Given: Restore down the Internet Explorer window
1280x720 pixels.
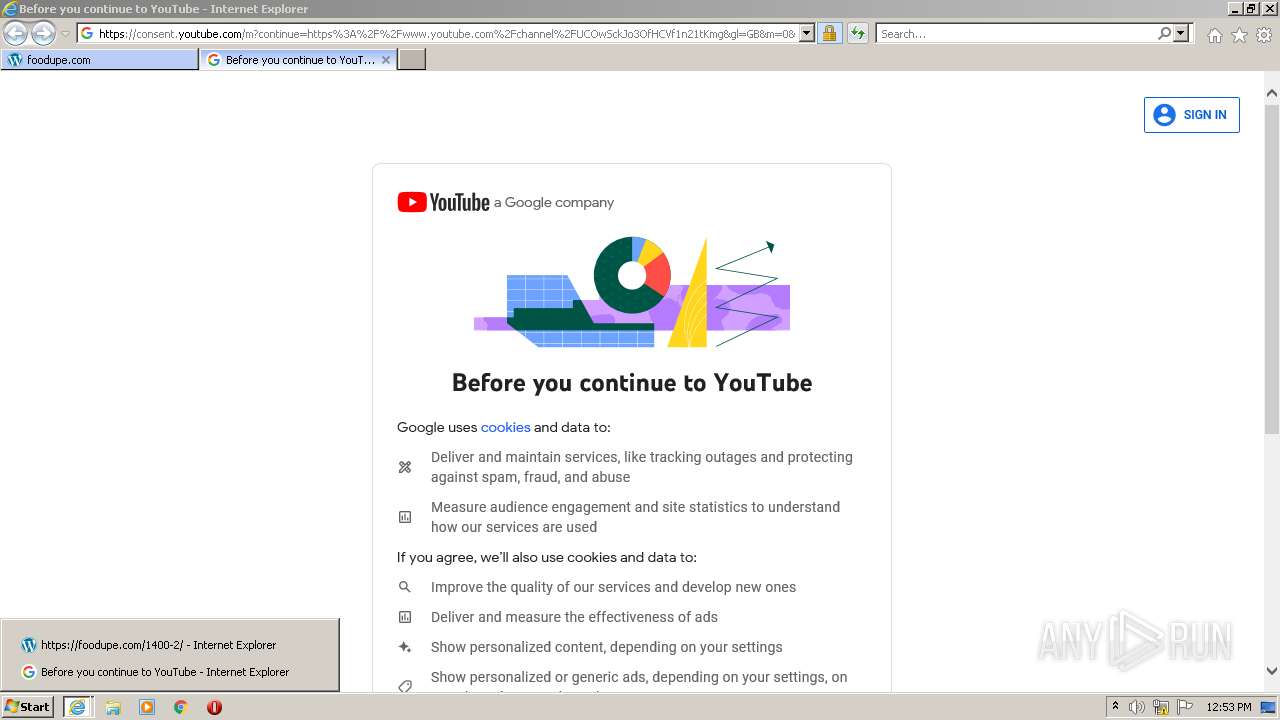Looking at the screenshot, I should coord(1252,8).
